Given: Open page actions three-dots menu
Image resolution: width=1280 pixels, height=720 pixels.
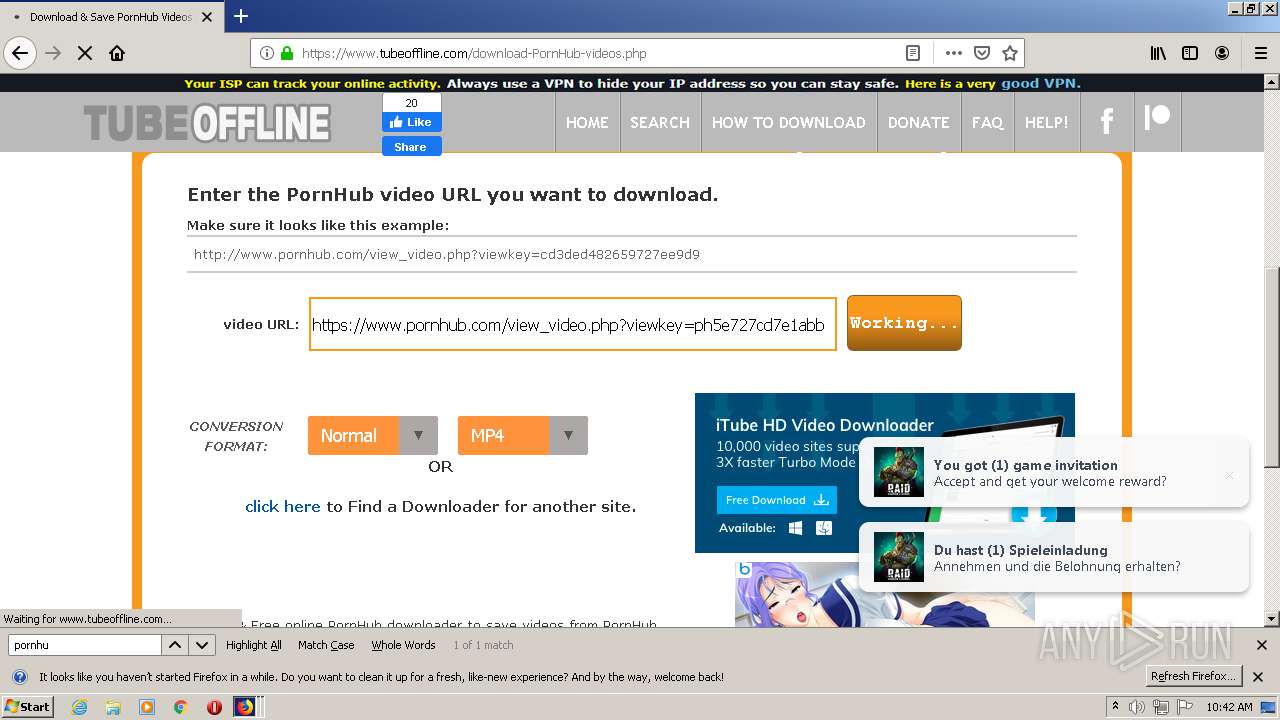Looking at the screenshot, I should click(x=953, y=53).
